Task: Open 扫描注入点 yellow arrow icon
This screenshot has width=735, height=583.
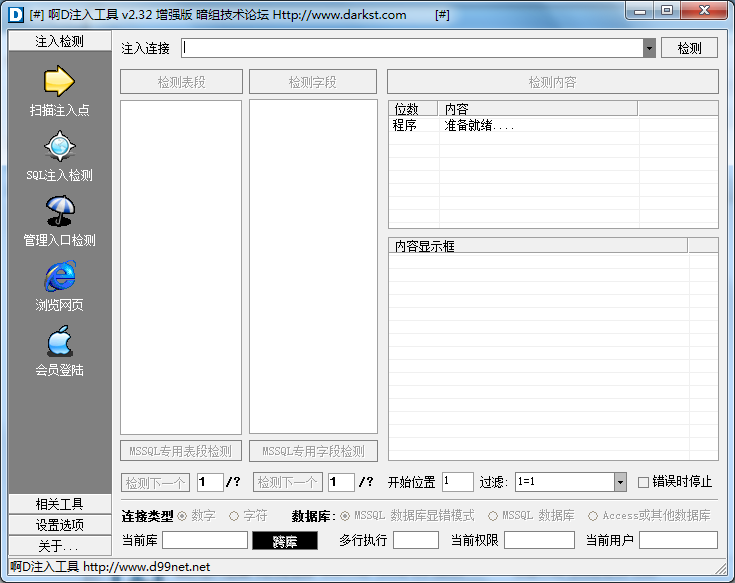Action: pos(59,81)
